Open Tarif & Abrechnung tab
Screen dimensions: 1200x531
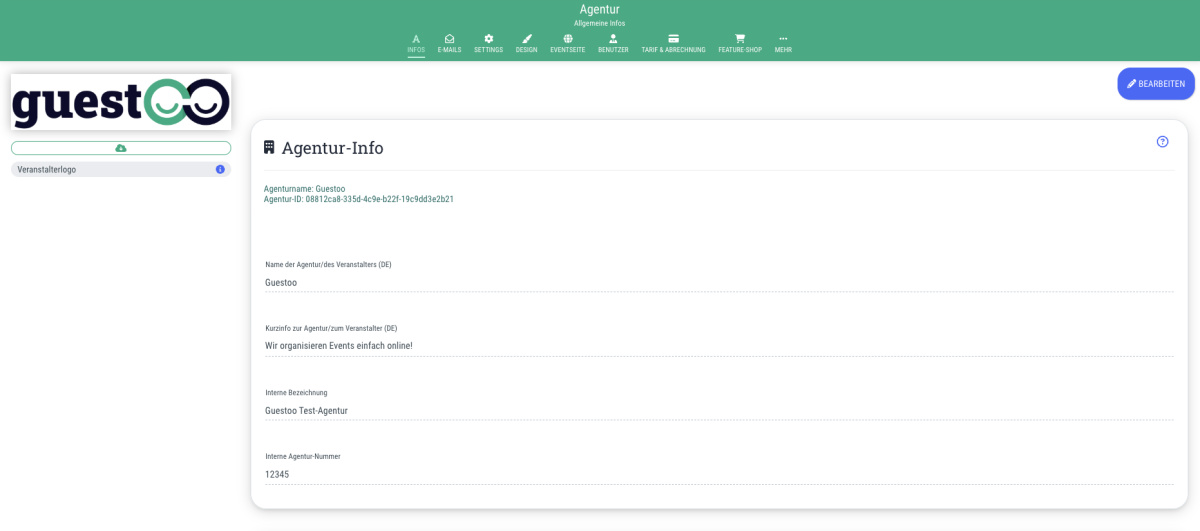673,44
